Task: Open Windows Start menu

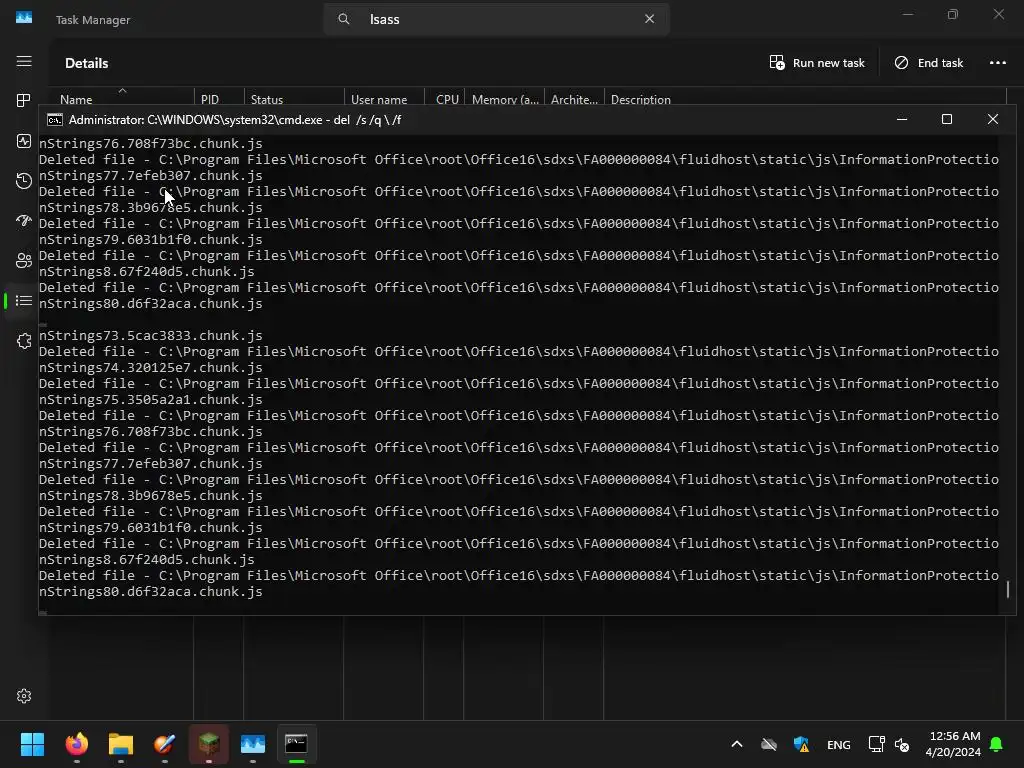Action: pos(32,744)
